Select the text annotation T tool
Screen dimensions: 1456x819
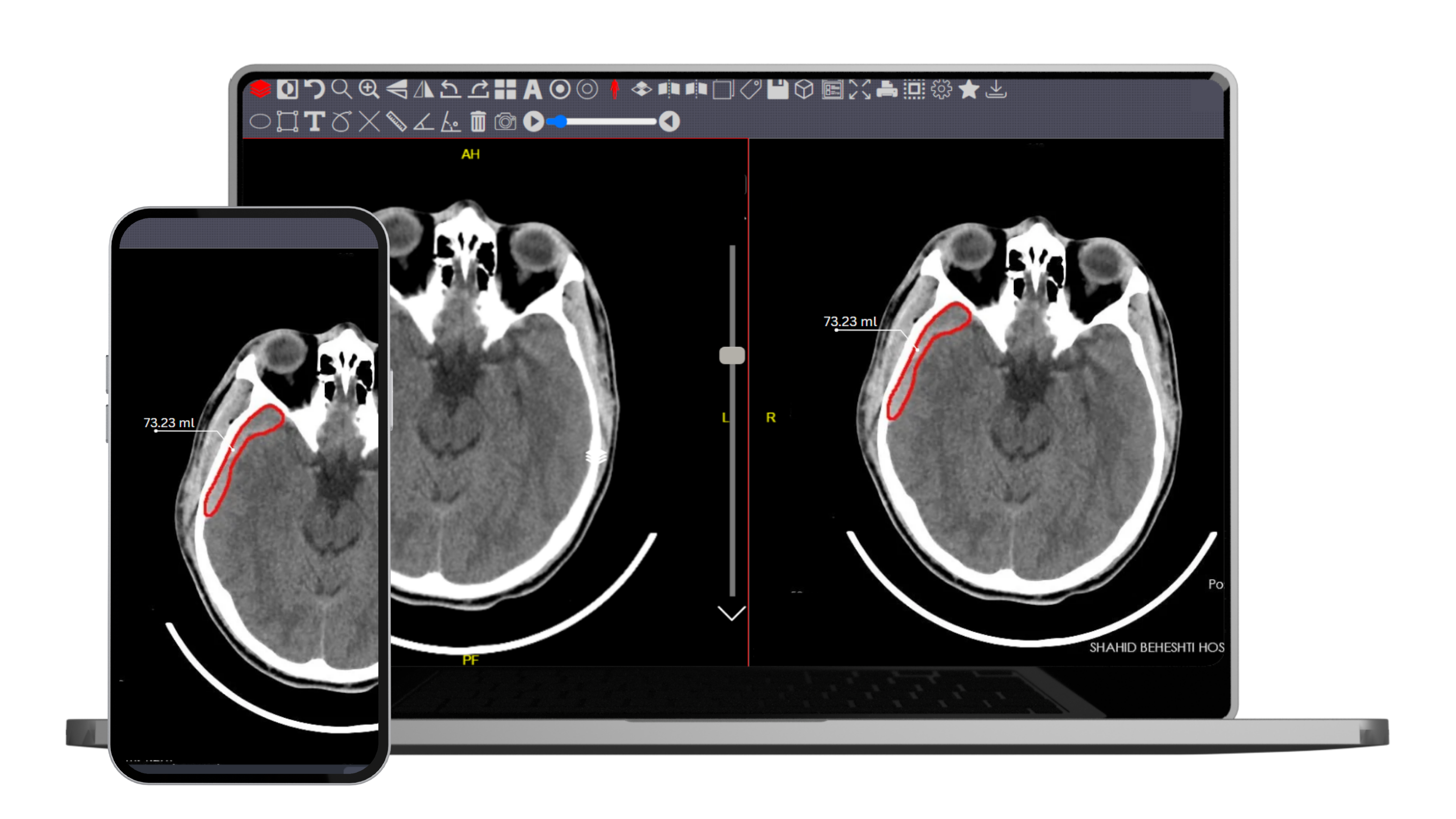tap(314, 121)
